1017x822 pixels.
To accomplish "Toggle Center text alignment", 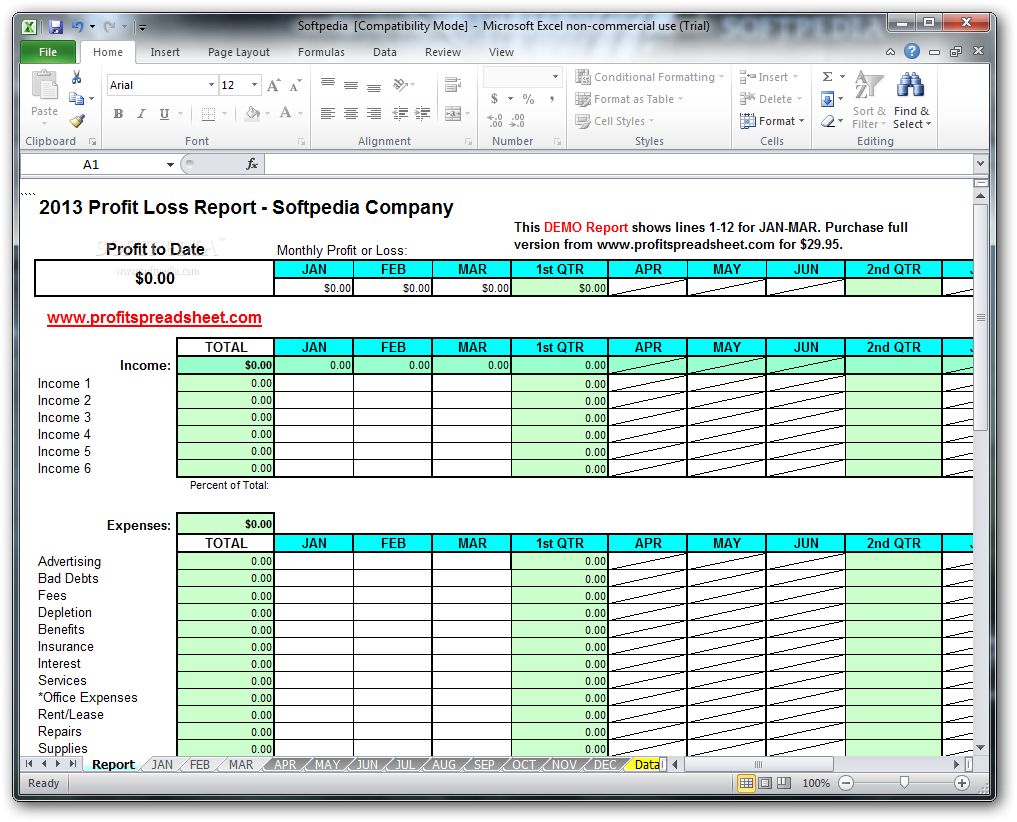I will click(351, 114).
